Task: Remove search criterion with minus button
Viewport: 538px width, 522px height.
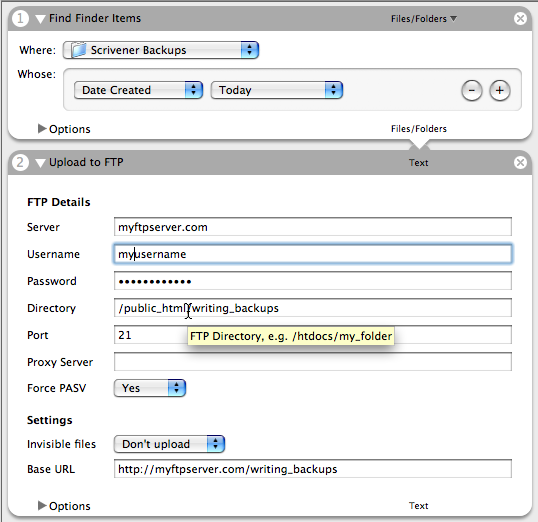Action: [472, 91]
